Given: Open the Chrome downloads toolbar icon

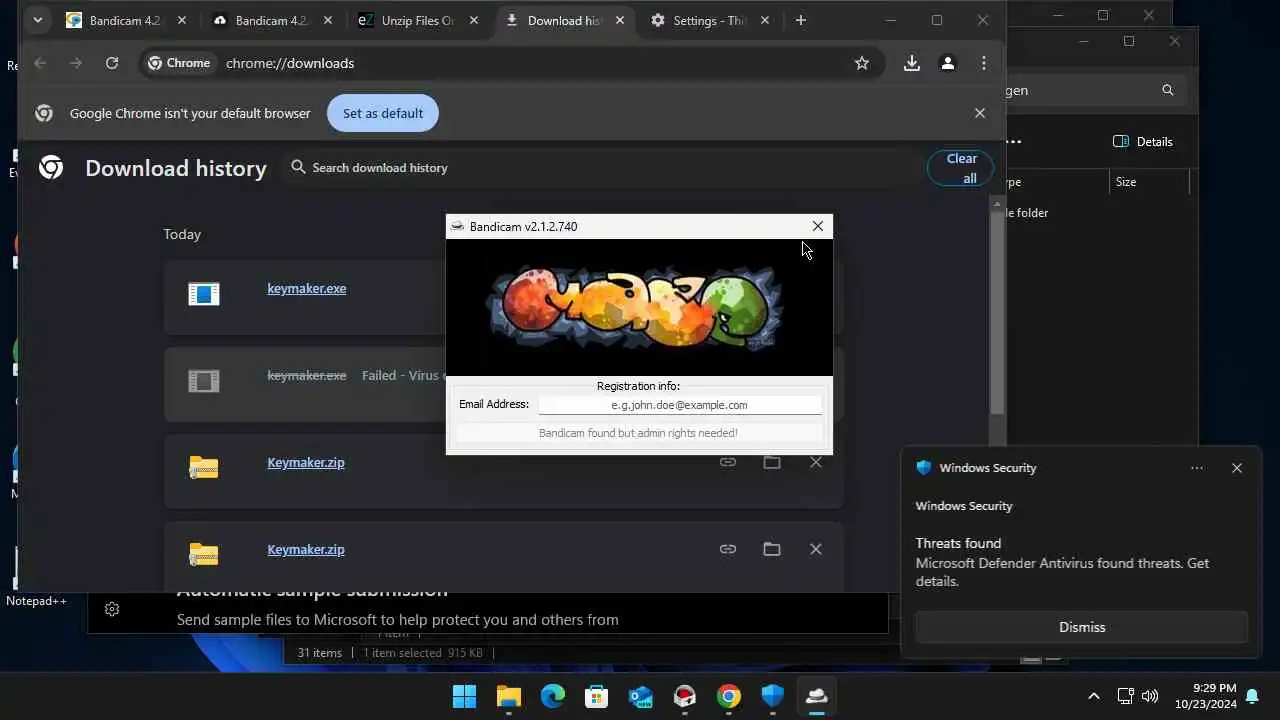Looking at the screenshot, I should coord(912,63).
